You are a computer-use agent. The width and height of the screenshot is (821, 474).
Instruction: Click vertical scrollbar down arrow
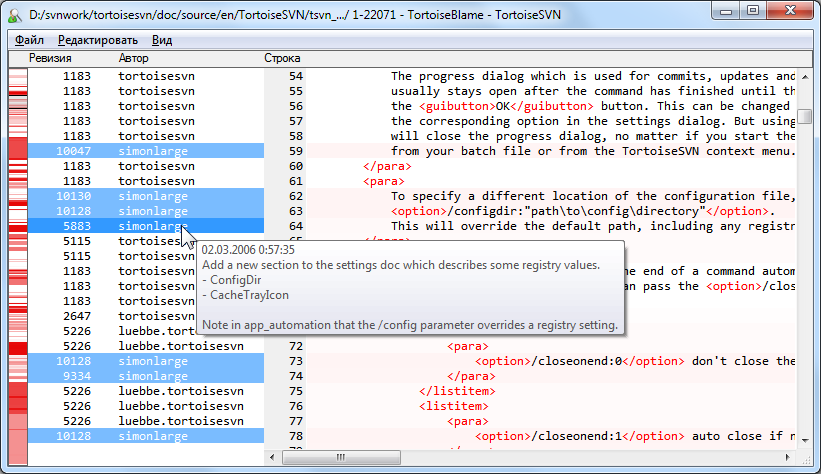[805, 441]
